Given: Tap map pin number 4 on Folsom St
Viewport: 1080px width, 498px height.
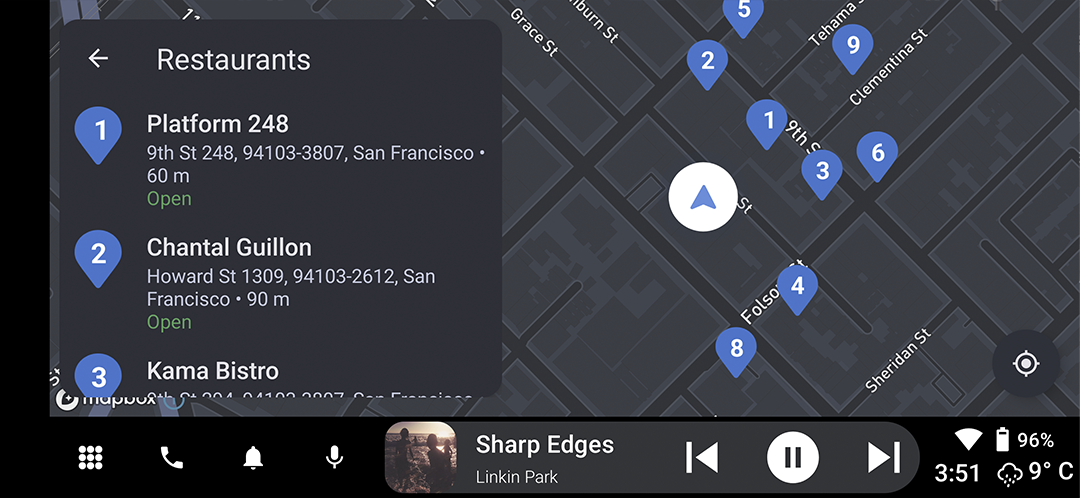Looking at the screenshot, I should coord(797,289).
